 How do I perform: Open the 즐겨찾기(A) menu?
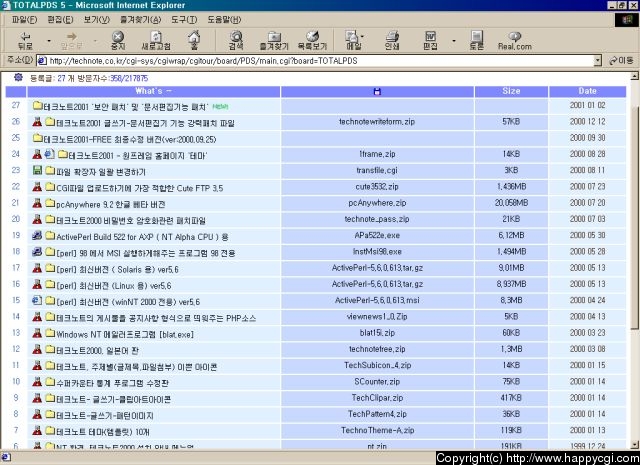click(x=140, y=20)
